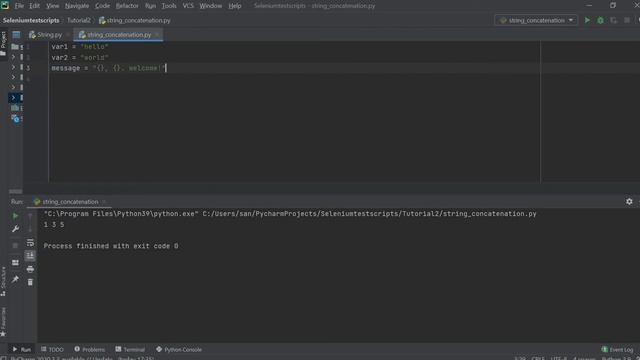The image size is (640, 360).
Task: Expand the highlighted project tree row
Action: [13, 98]
